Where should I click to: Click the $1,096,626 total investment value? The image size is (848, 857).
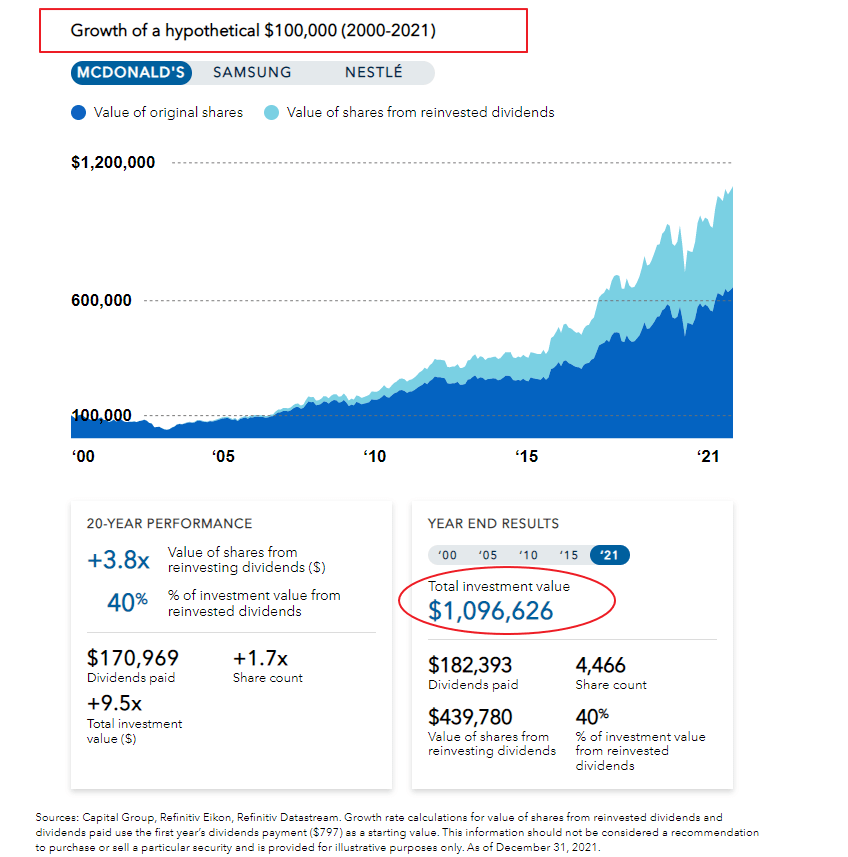491,611
